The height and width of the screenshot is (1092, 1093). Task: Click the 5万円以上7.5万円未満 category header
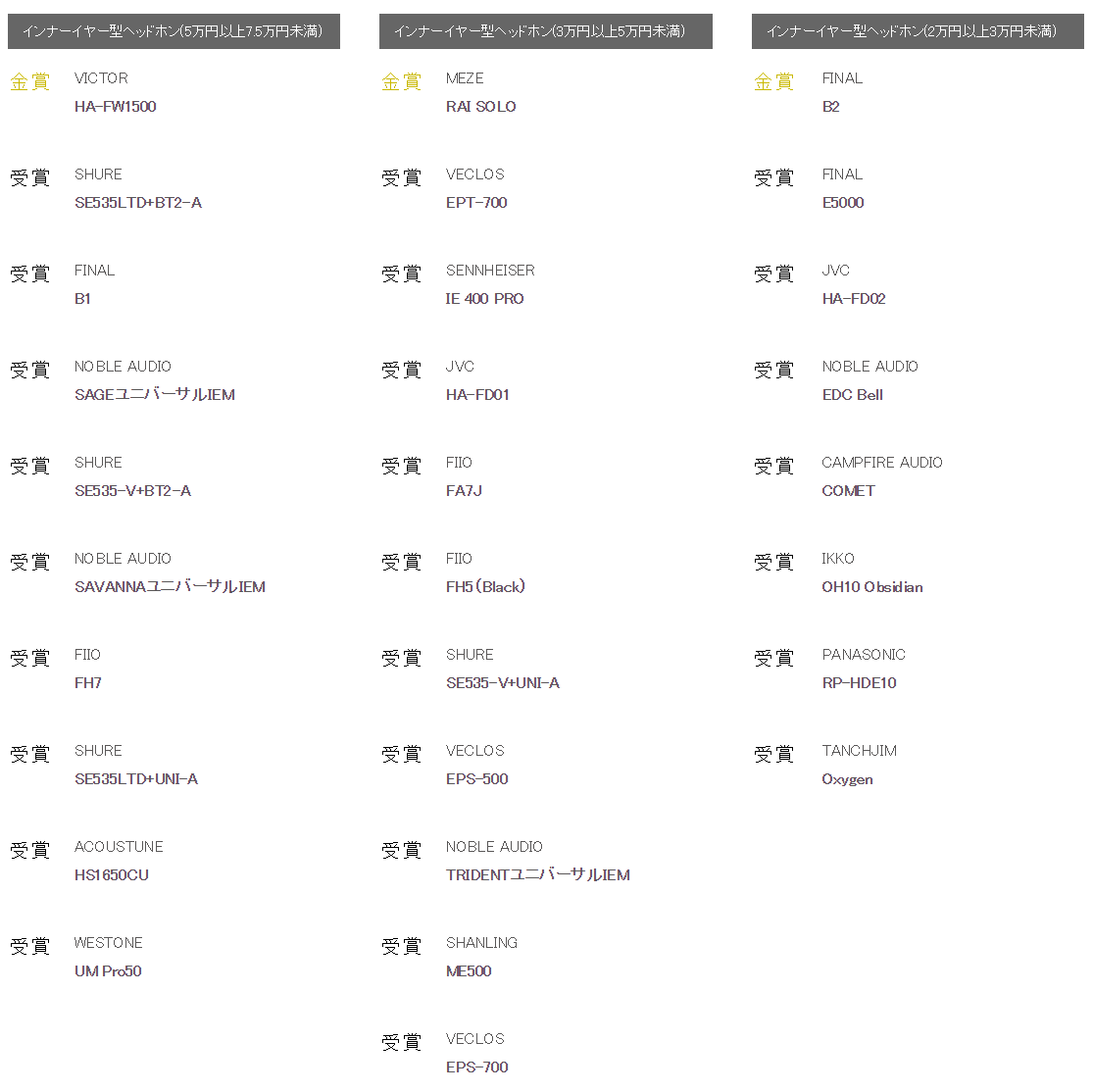174,31
